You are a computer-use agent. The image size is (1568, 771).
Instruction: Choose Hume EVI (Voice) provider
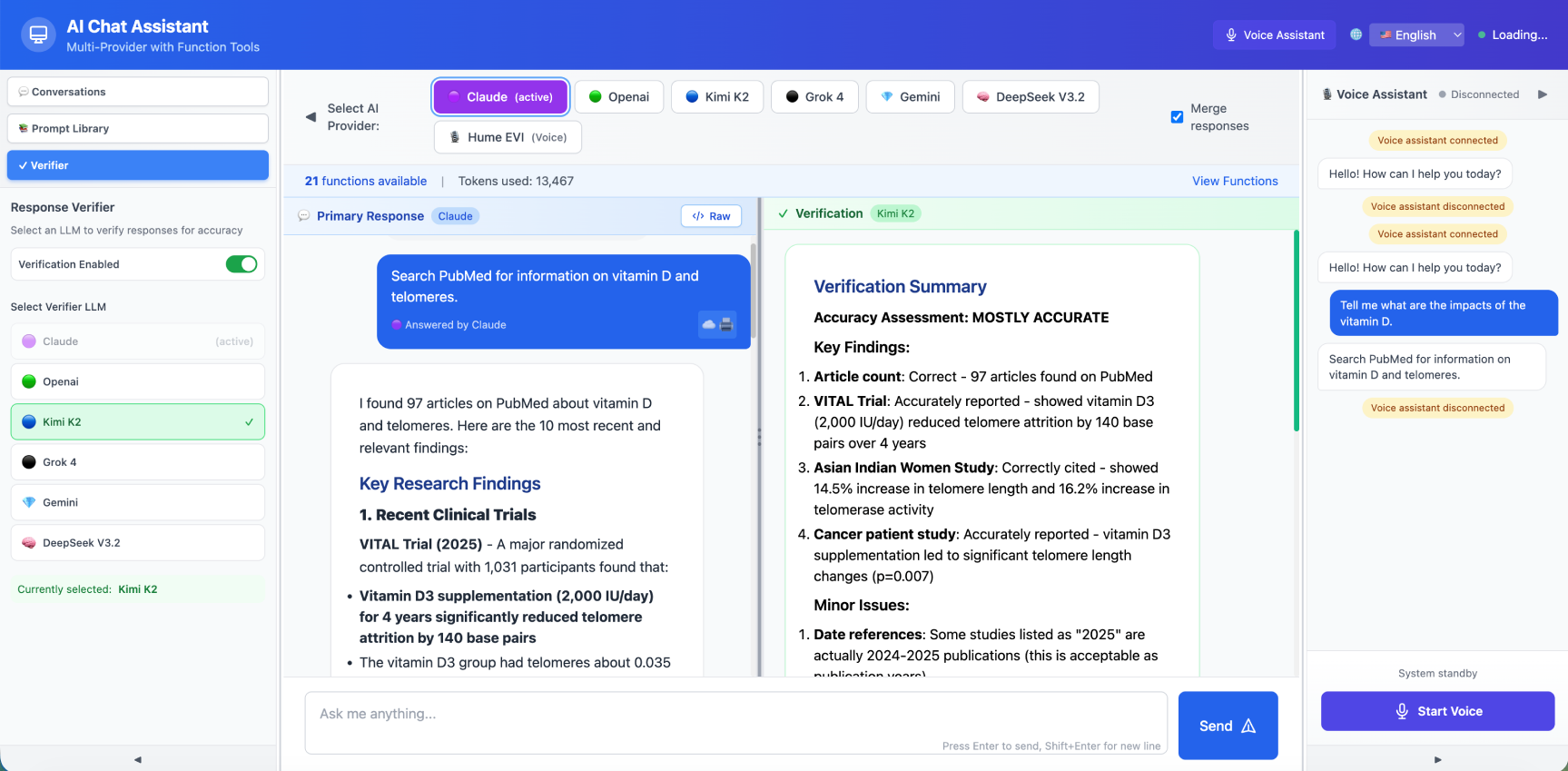coord(508,137)
